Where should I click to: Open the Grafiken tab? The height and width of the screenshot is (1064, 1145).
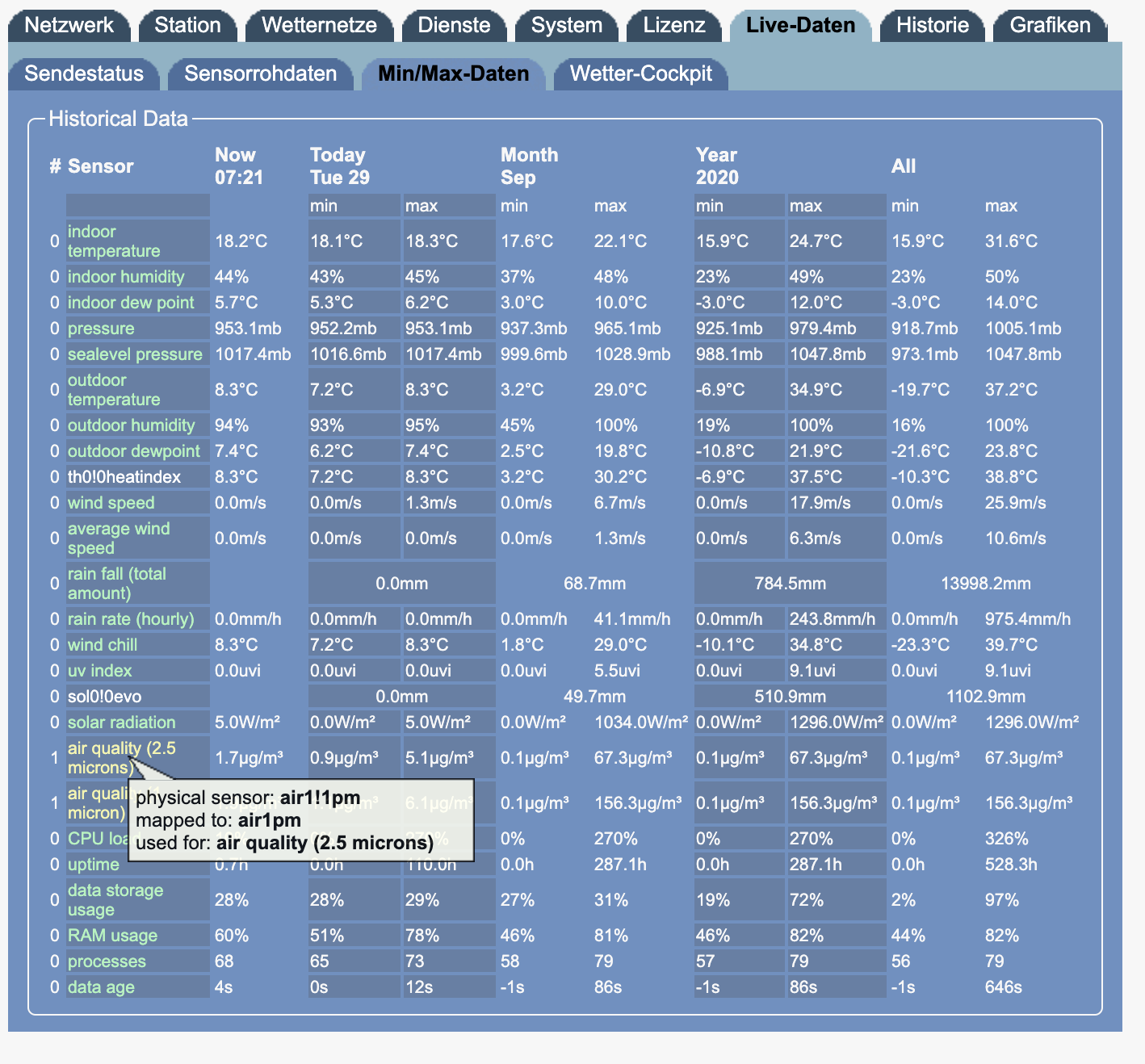click(1050, 25)
